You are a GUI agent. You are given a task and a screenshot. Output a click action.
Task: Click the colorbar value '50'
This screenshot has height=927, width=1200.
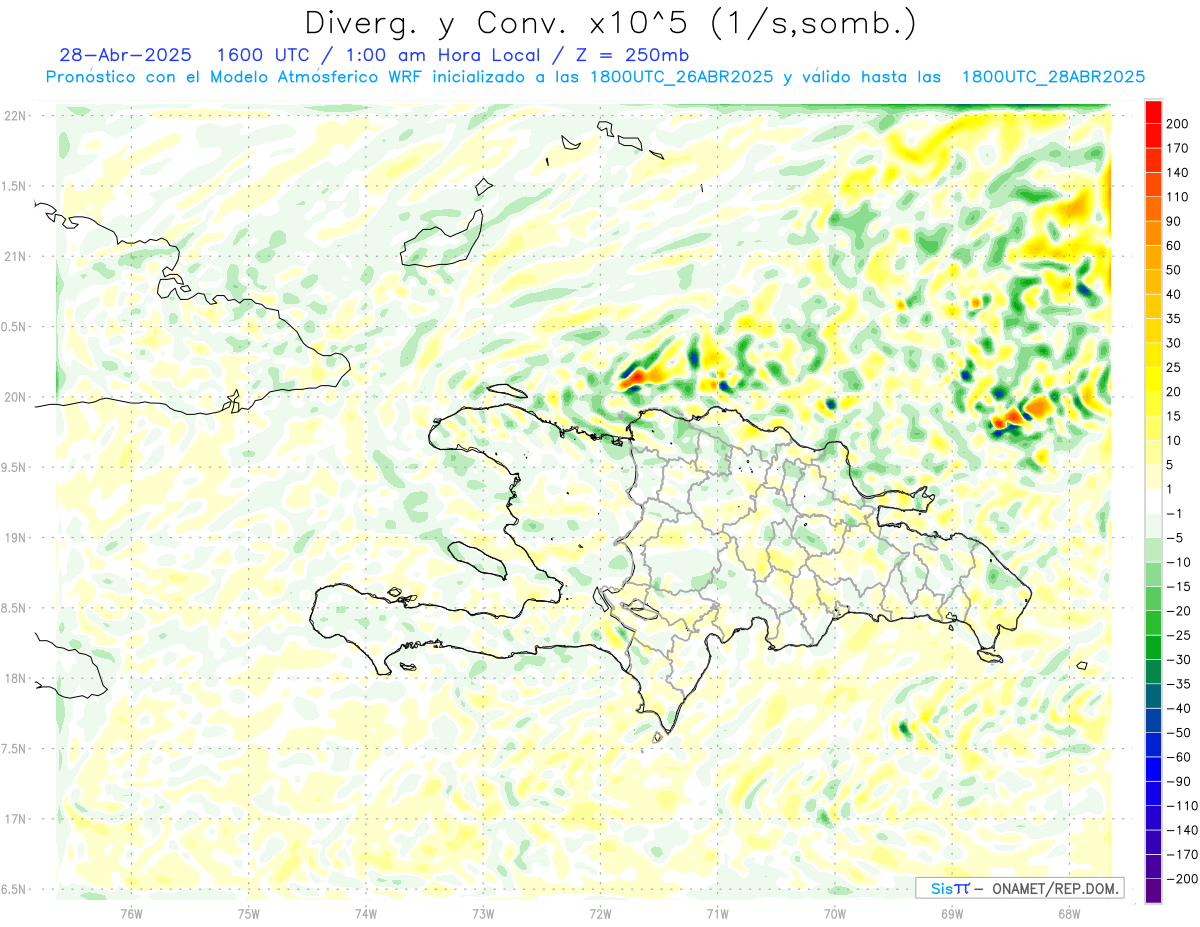(1174, 270)
